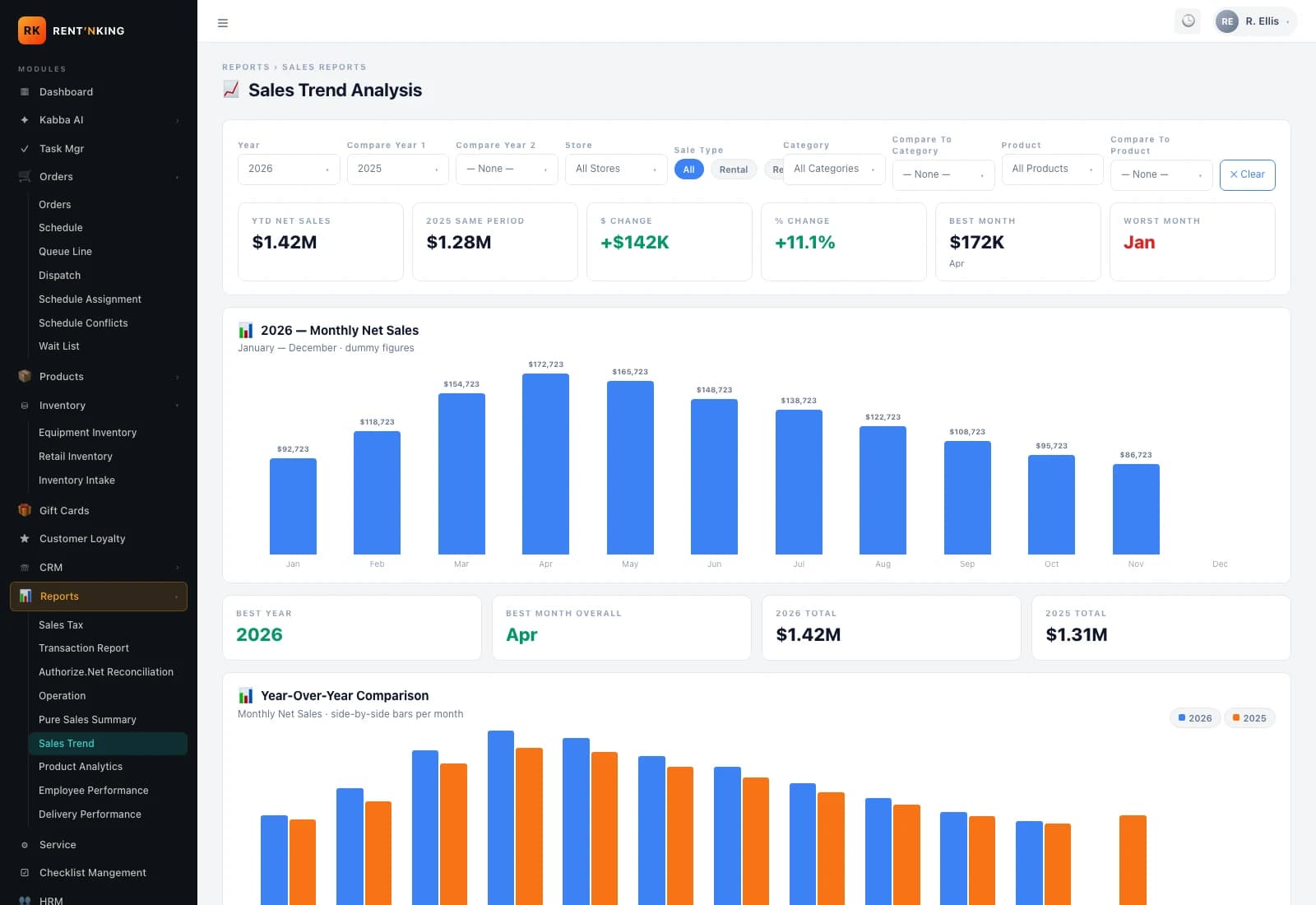Screen dimensions: 1316x905
Task: Open the Category dropdown
Action: (834, 169)
